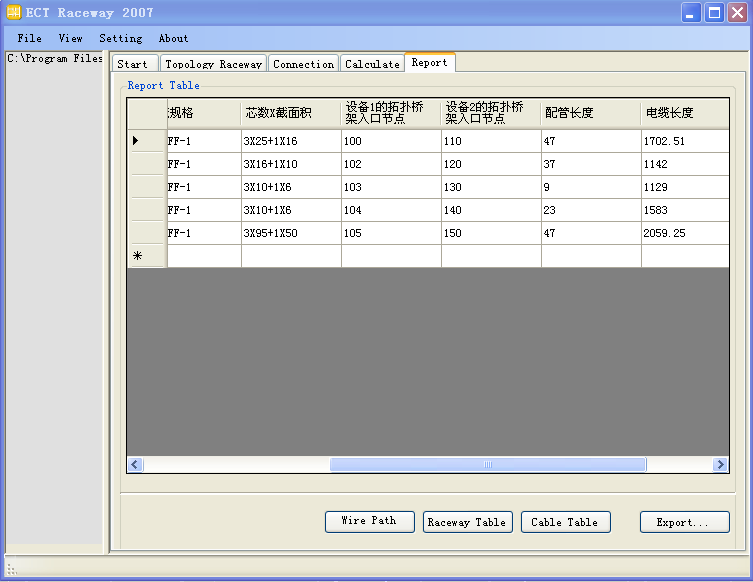Click the left arrow of horizontal scrollbar
The width and height of the screenshot is (753, 582).
135,464
